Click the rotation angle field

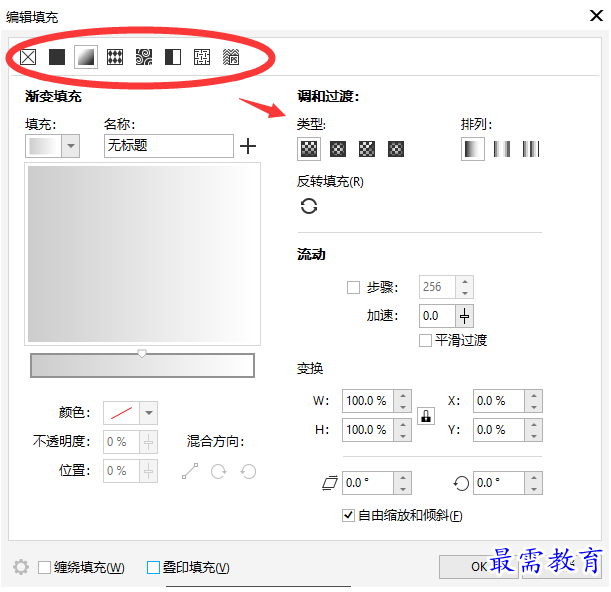click(499, 483)
